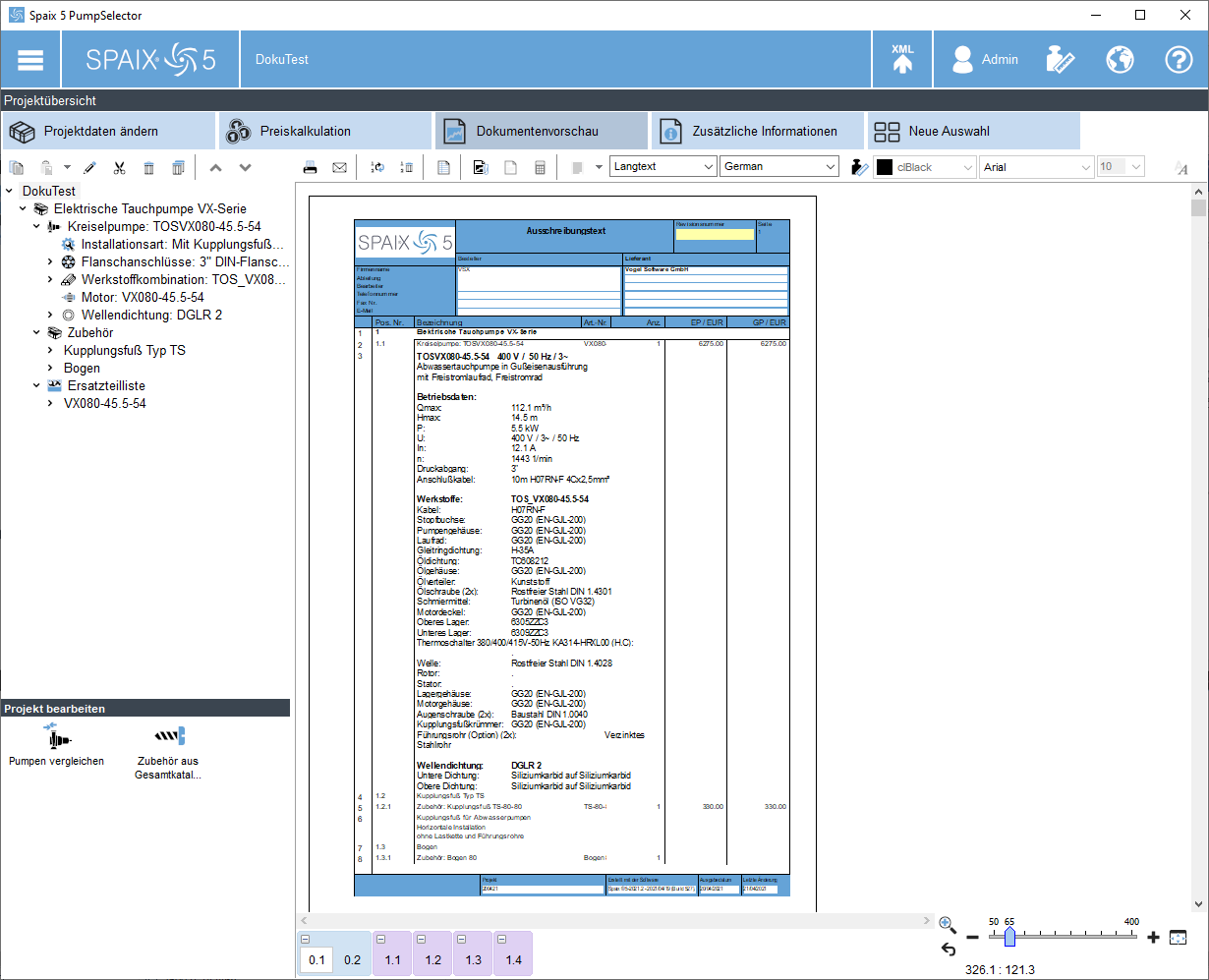Open the help question mark icon
1209x980 pixels.
[x=1179, y=59]
